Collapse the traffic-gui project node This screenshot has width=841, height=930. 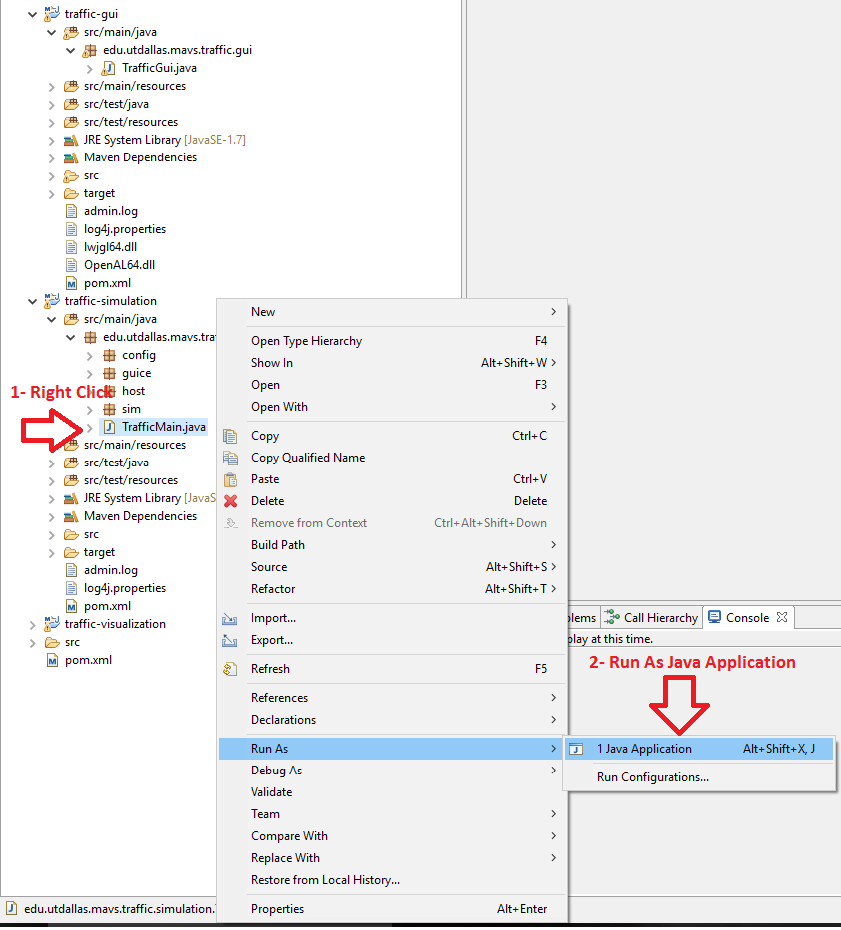pos(33,14)
